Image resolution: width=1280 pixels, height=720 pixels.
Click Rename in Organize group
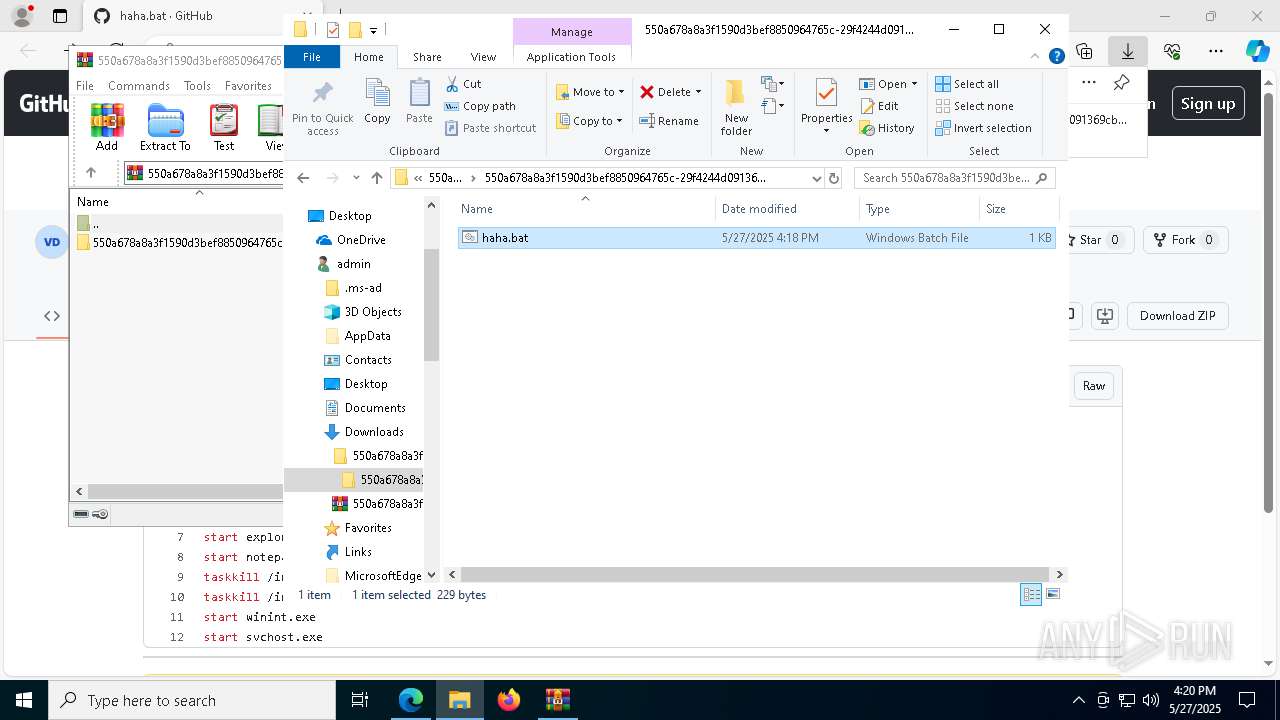tap(669, 121)
